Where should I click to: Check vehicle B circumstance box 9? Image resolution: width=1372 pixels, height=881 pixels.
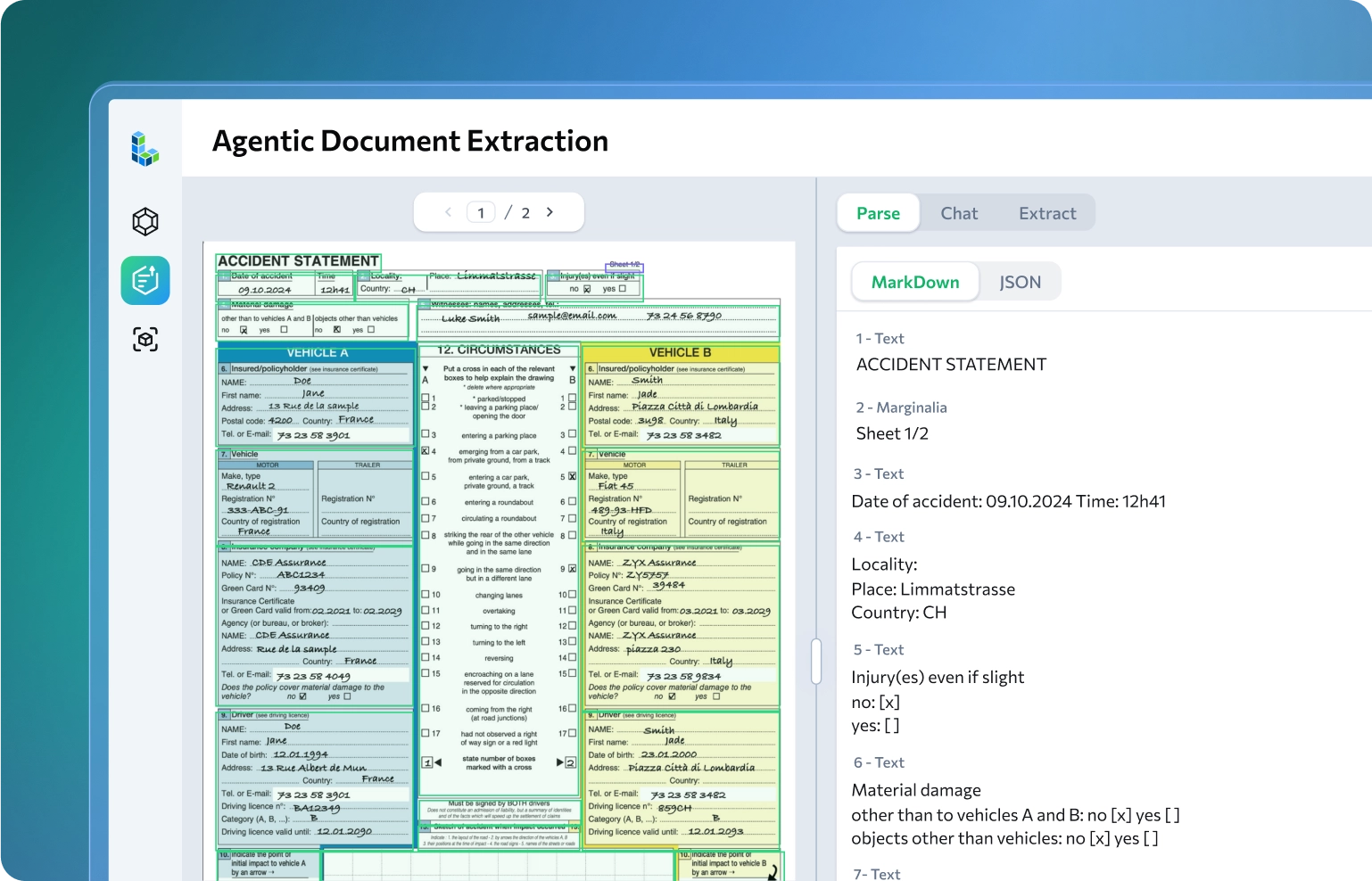click(x=572, y=569)
